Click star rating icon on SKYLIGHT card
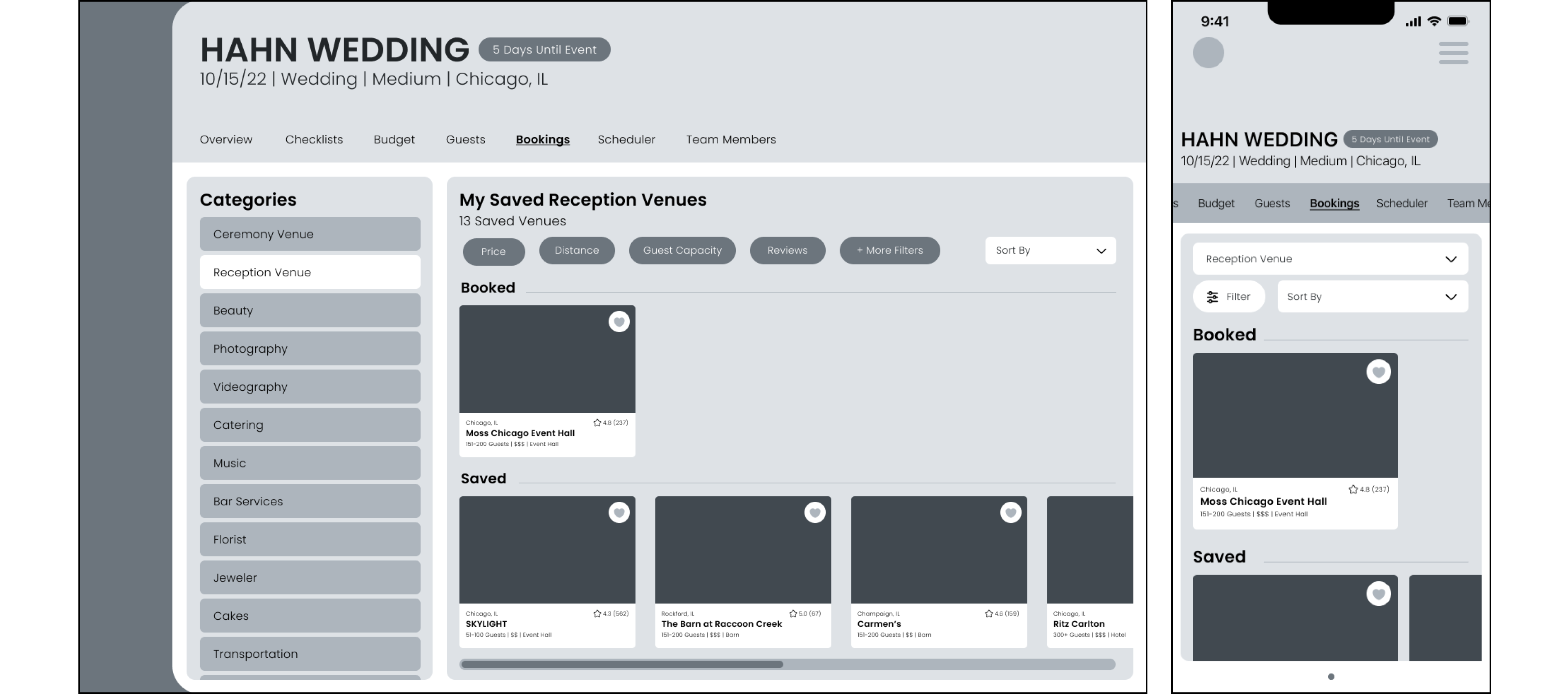Viewport: 1568px width, 694px height. coord(597,614)
